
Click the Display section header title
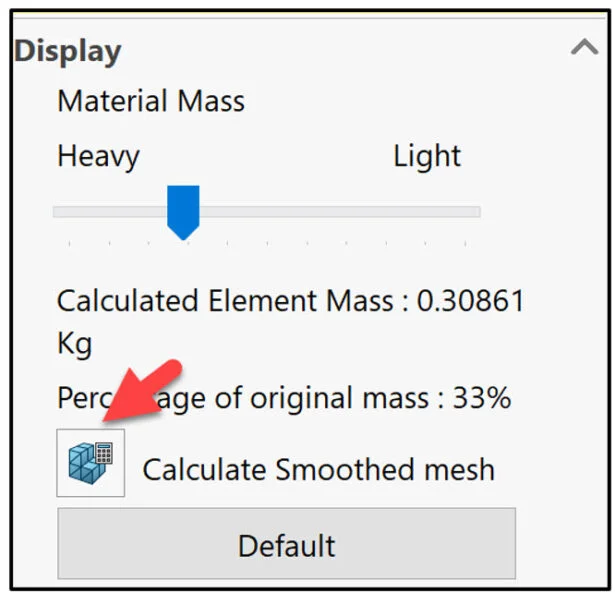point(68,51)
